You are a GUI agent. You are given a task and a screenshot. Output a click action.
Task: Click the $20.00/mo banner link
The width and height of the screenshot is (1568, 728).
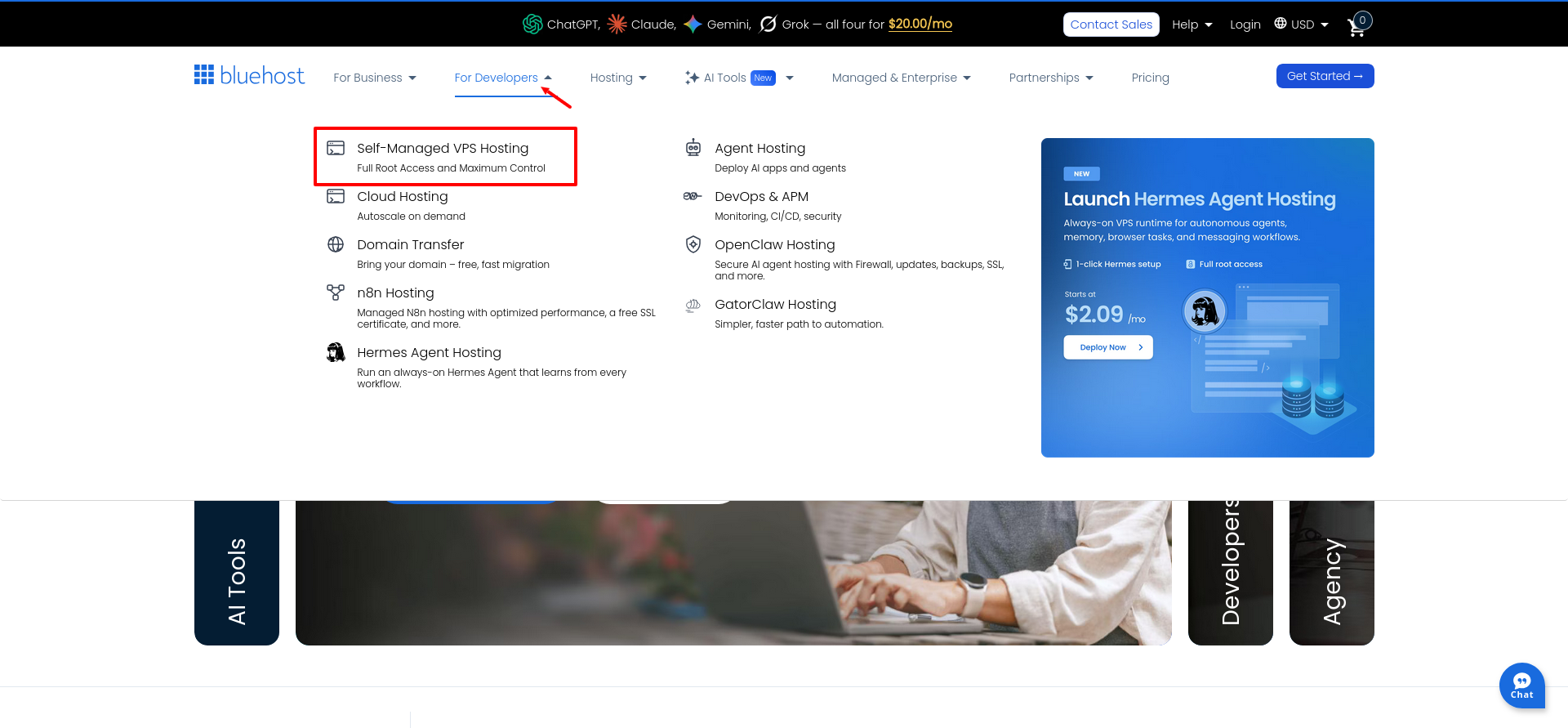[920, 24]
